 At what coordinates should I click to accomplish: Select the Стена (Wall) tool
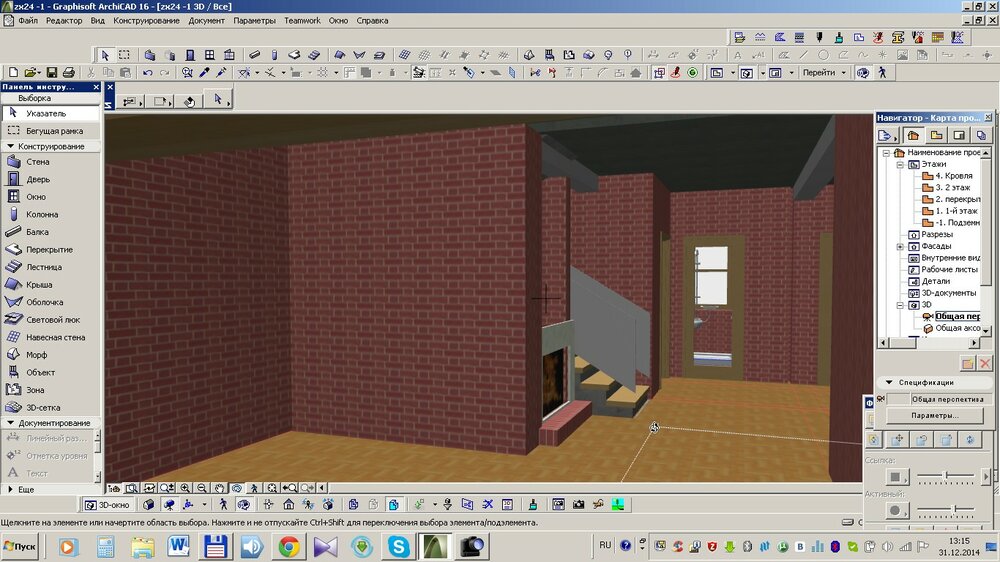coord(38,162)
